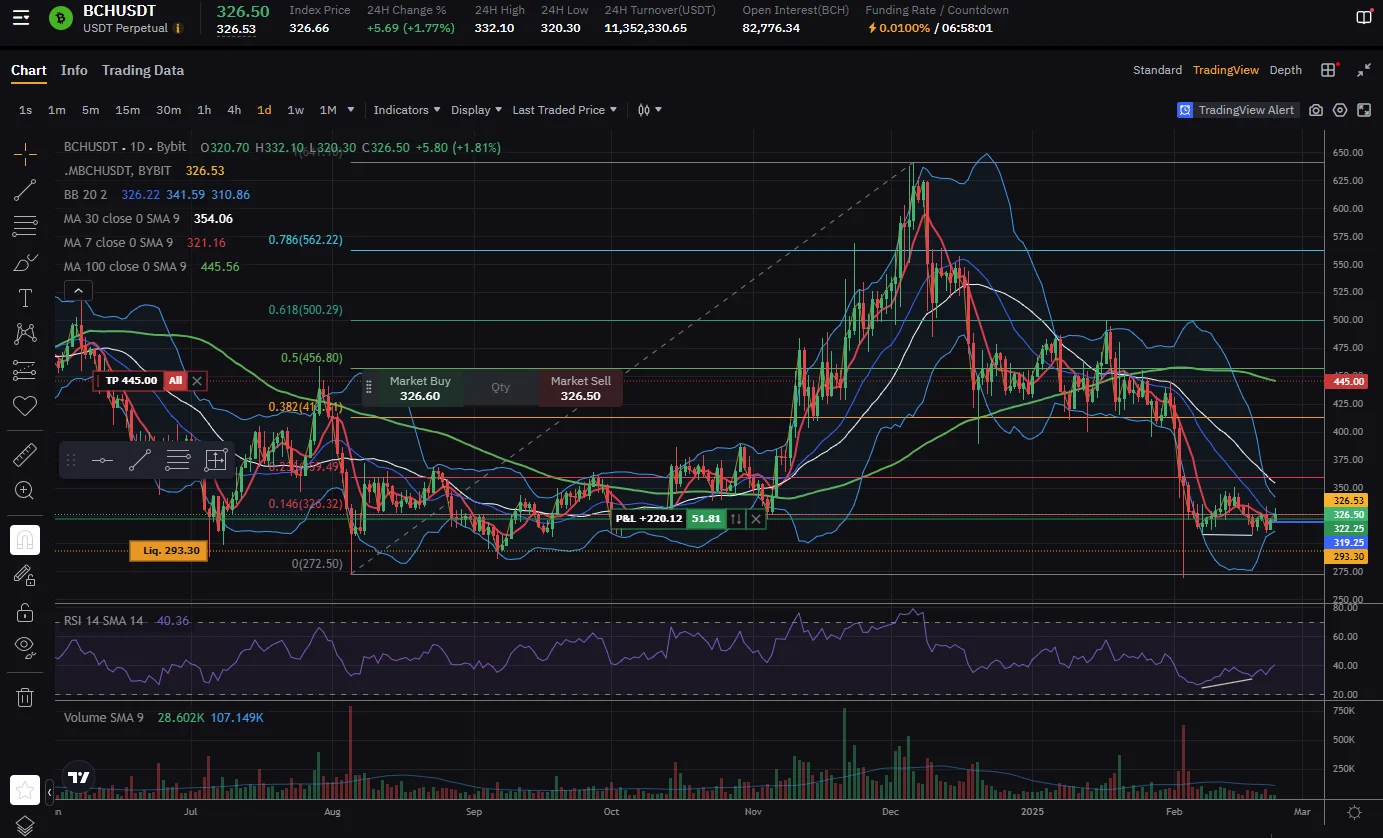Open chart settings hexagon icon
This screenshot has width=1383, height=838.
pyautogui.click(x=1340, y=110)
